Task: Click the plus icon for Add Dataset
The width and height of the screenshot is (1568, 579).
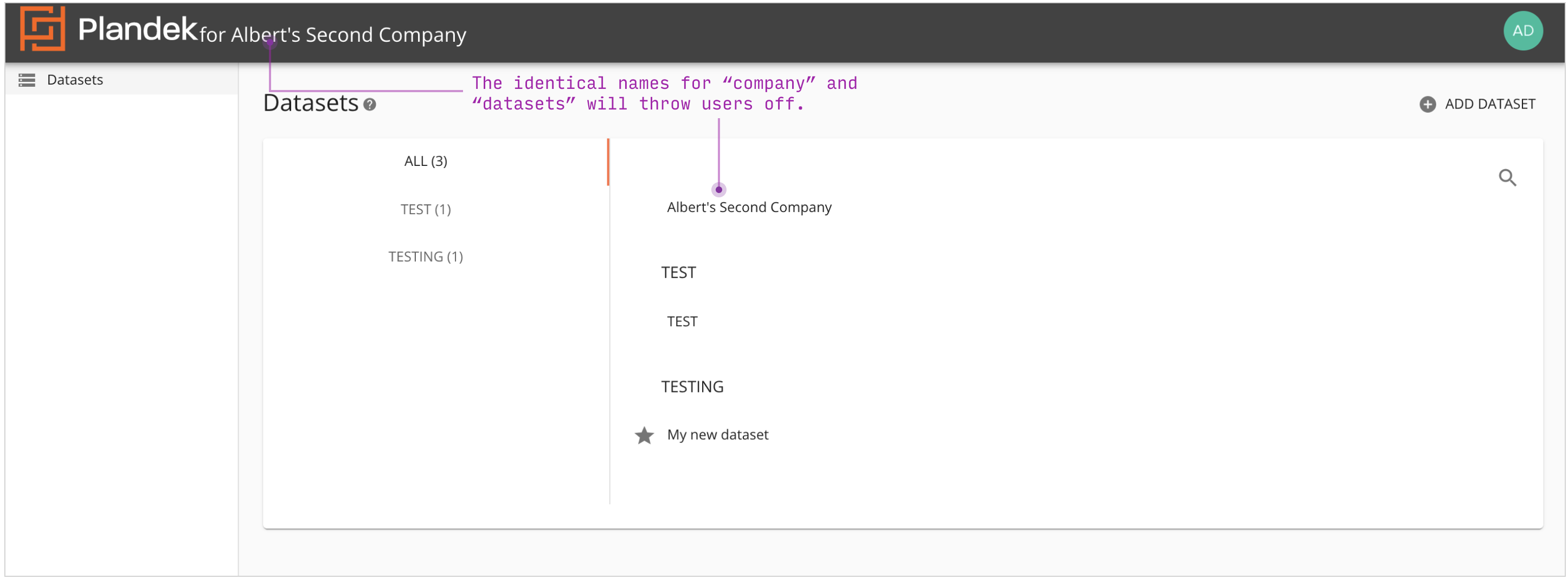Action: point(1427,105)
